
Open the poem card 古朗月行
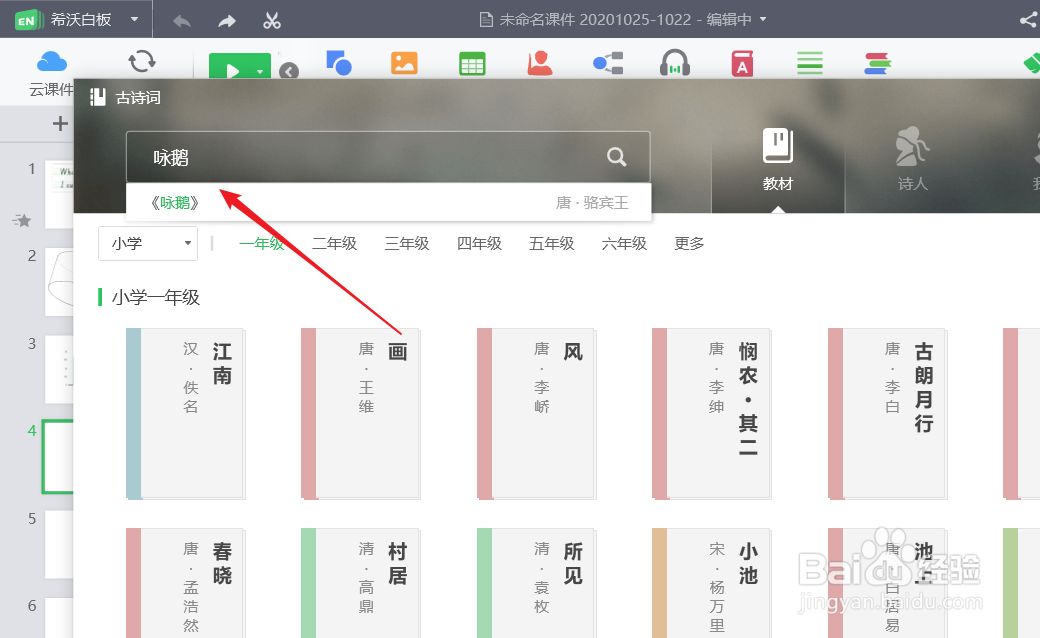click(x=887, y=414)
